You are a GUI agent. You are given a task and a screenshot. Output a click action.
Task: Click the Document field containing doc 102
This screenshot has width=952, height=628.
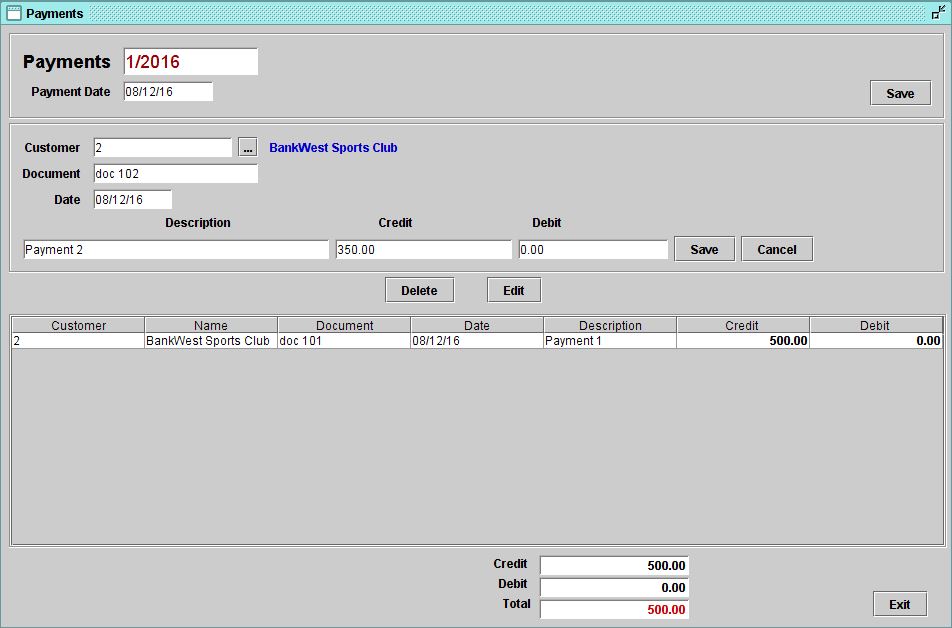point(176,173)
